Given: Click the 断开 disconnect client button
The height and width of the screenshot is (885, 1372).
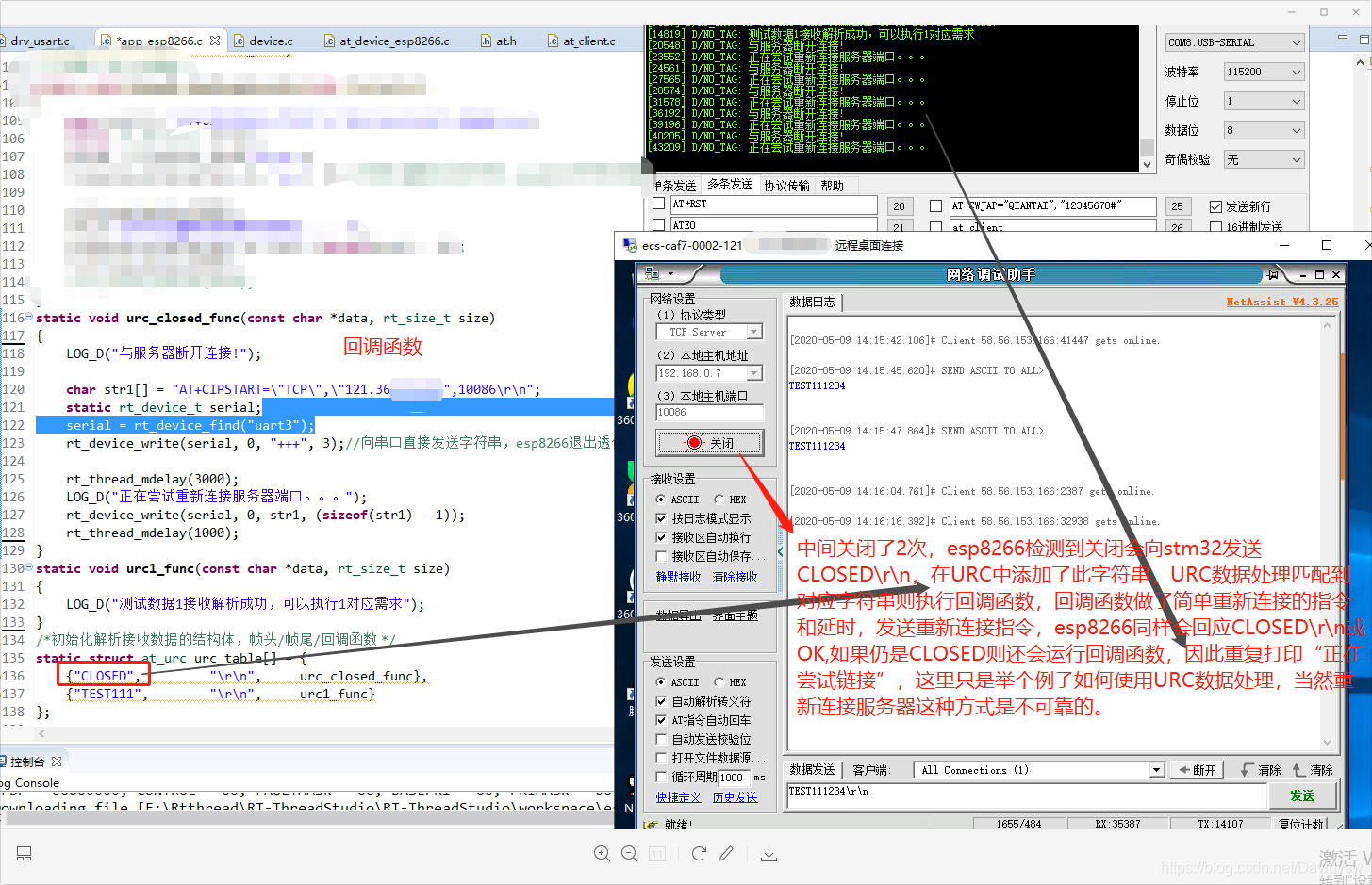Looking at the screenshot, I should 1198,770.
